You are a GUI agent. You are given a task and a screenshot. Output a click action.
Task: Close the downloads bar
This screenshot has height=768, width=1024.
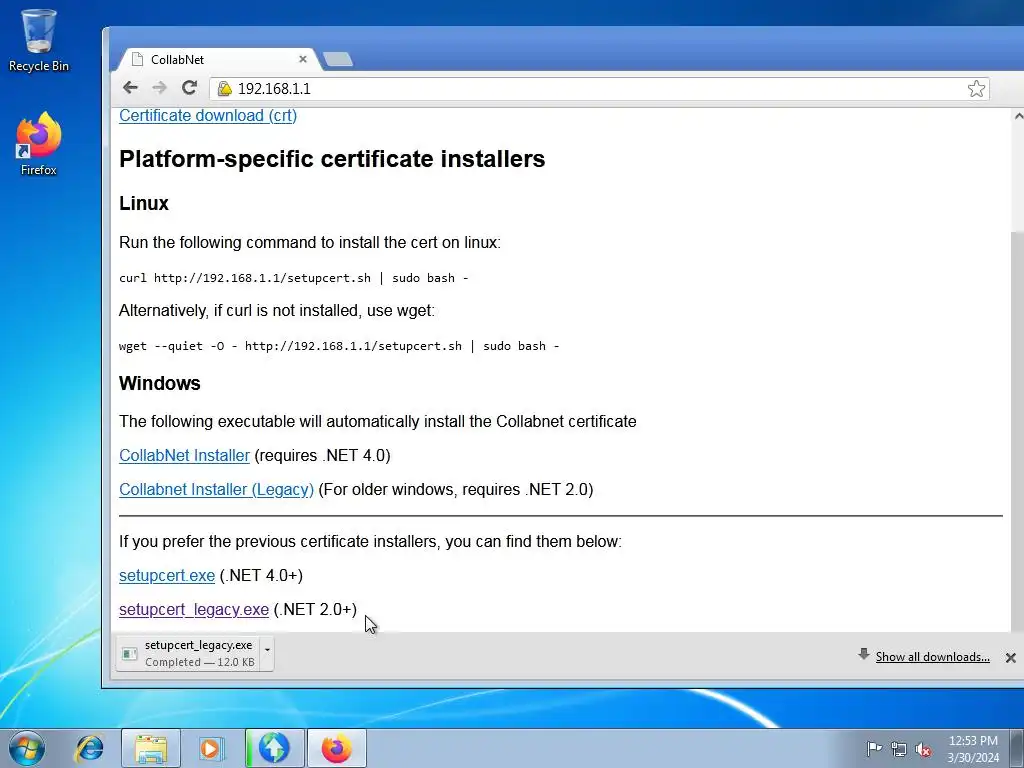pos(1010,658)
